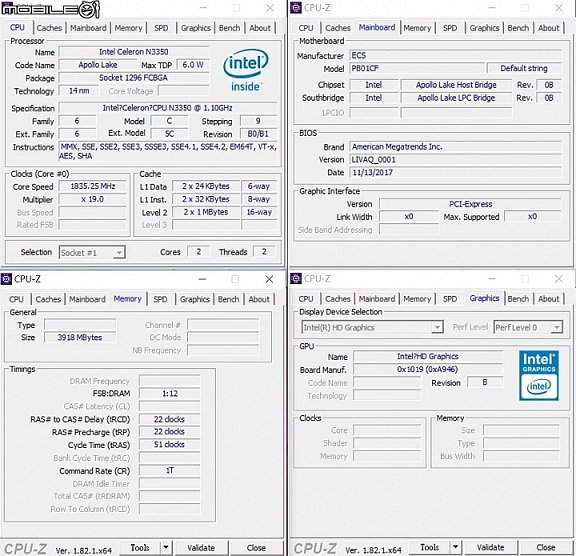
Task: Click Validate button in the Graphics window footer
Action: pyautogui.click(x=490, y=547)
